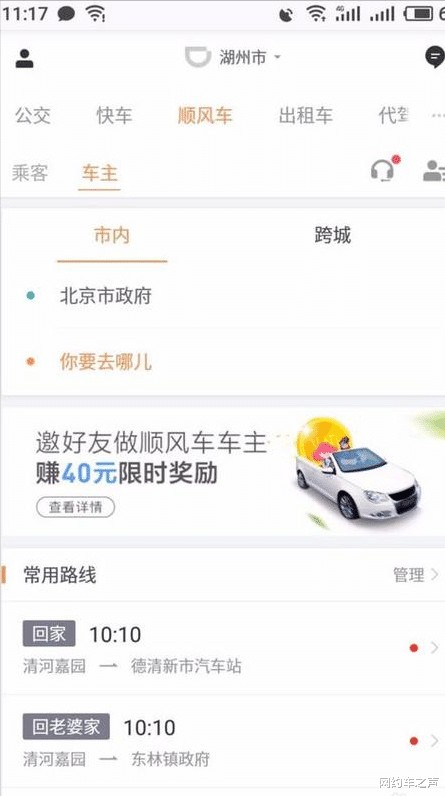Switch to 快车 service tab
Viewport: 445px width, 796px height.
click(114, 116)
